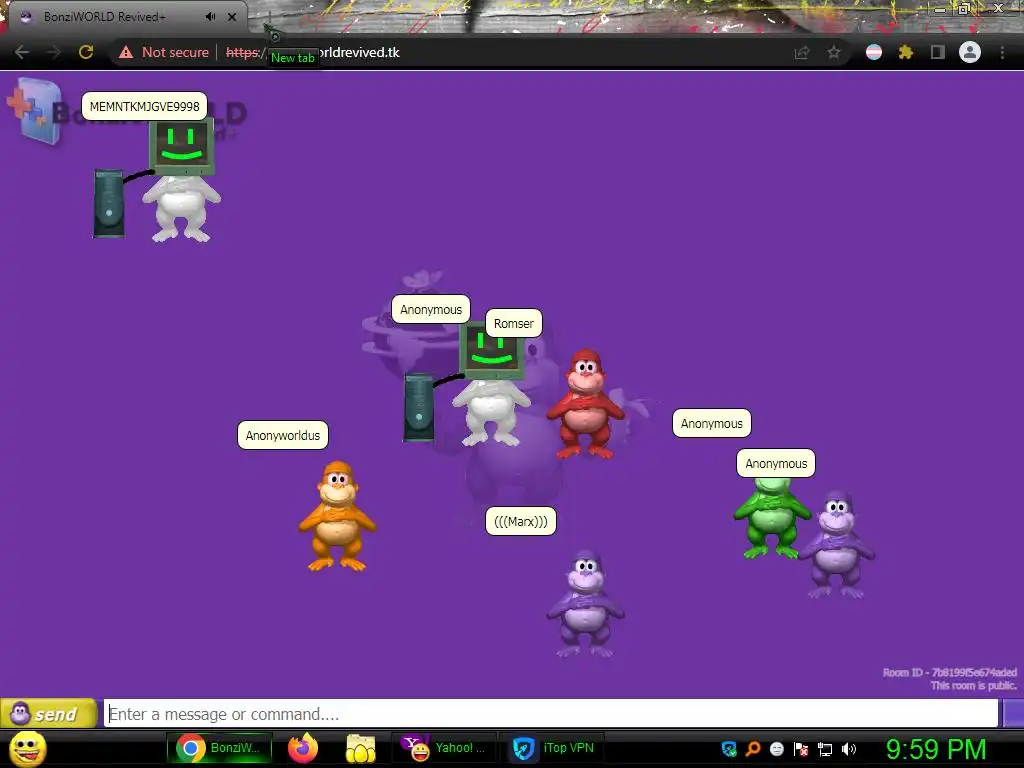Click the tray shield security icon
1024x768 pixels.
(729, 749)
